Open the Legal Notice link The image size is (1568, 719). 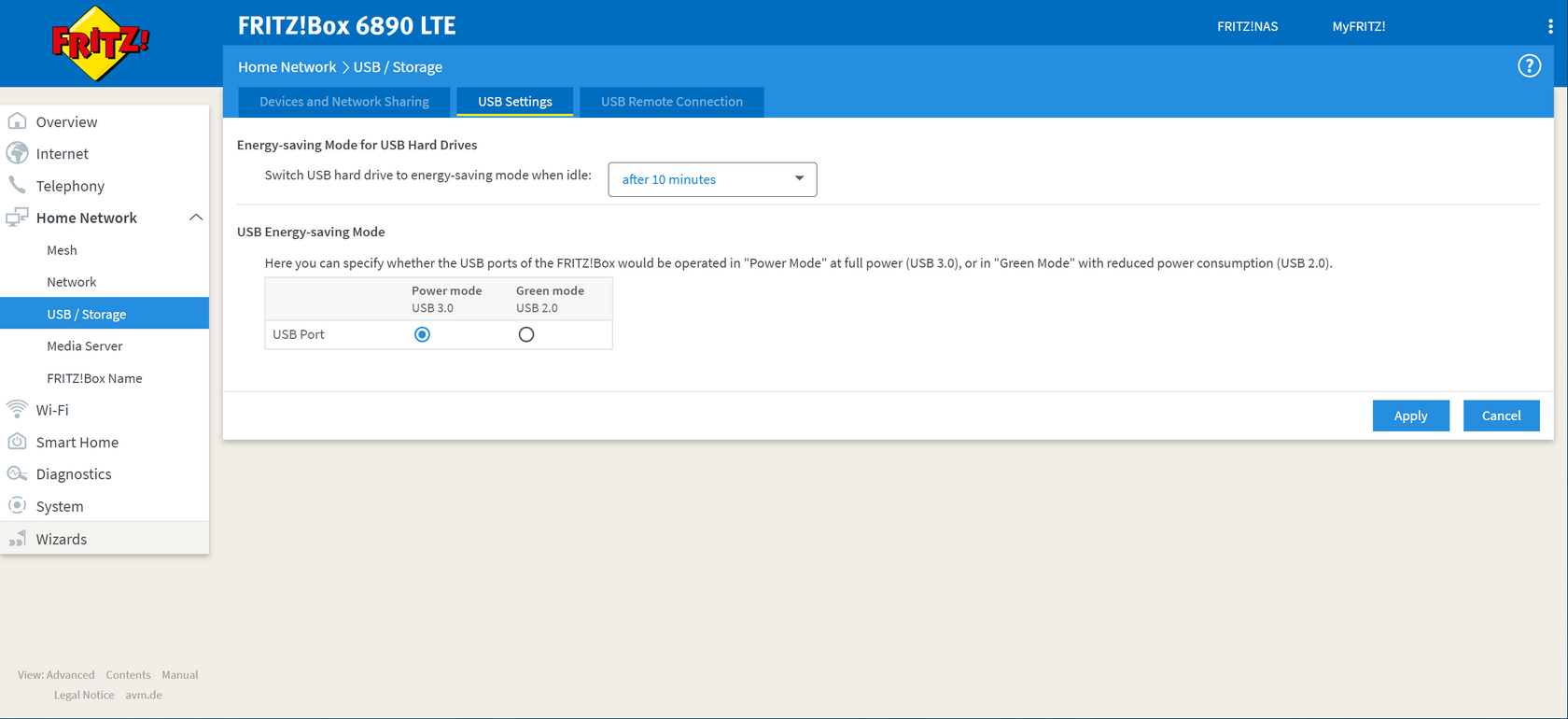point(84,695)
